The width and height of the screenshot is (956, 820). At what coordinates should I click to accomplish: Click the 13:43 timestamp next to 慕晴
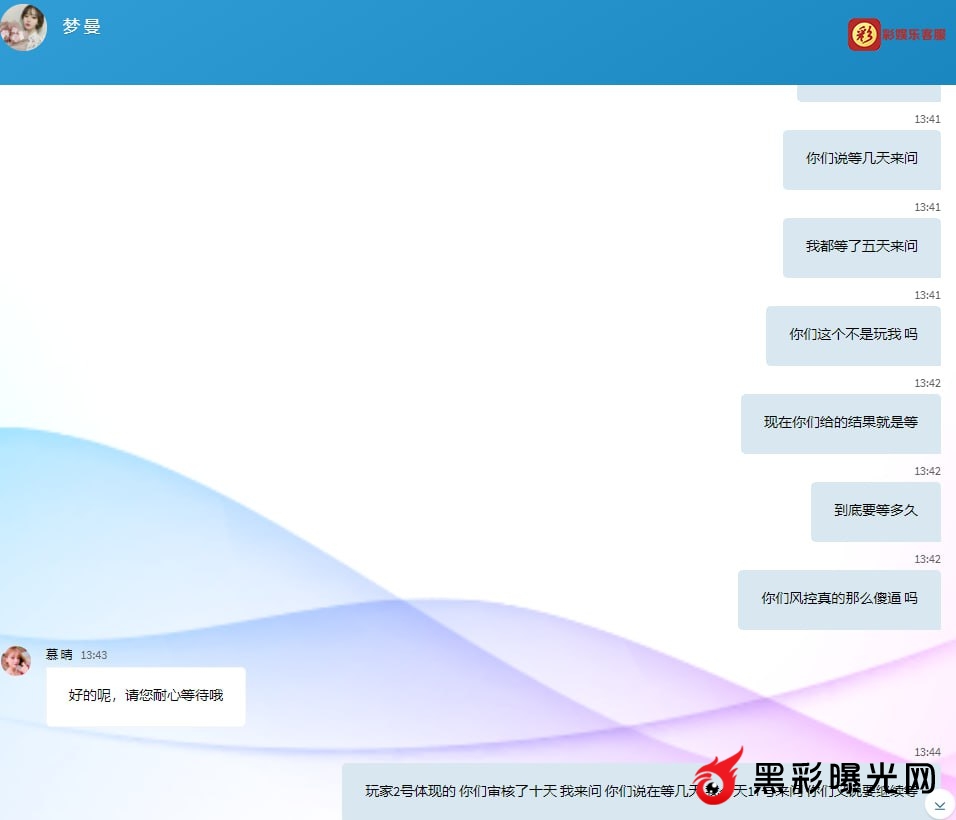94,655
